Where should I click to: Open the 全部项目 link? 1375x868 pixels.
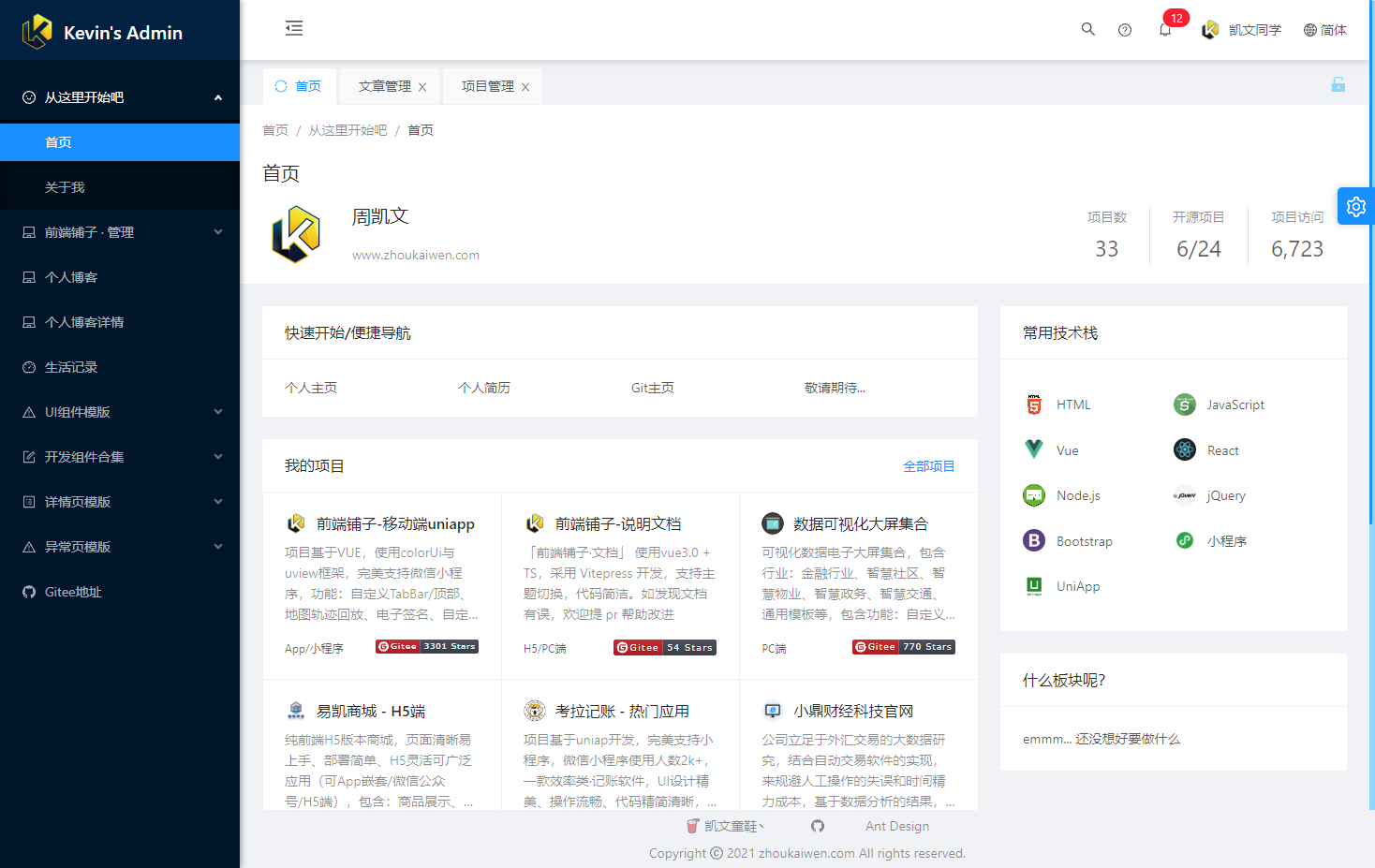coord(928,466)
